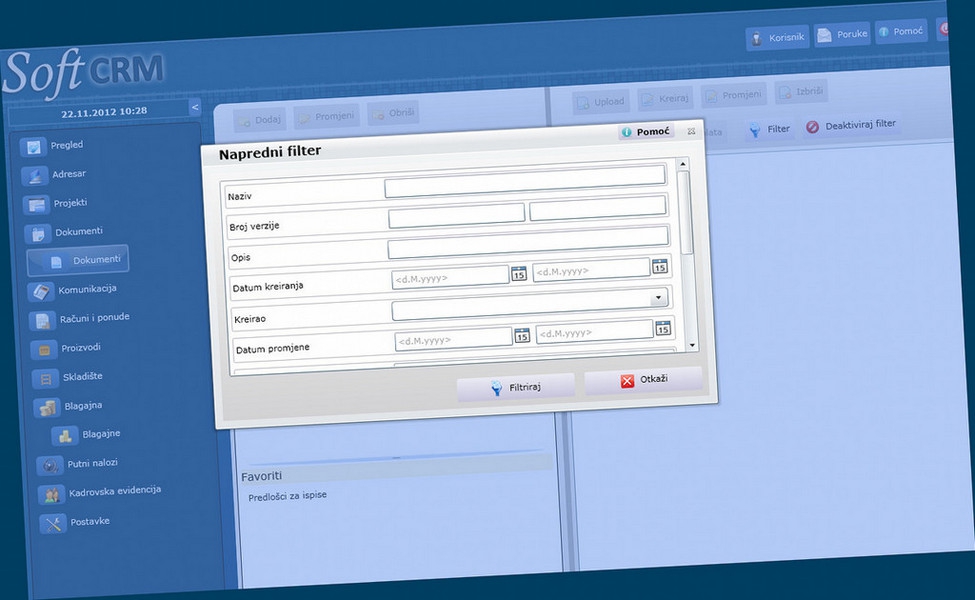Open first calendar picker for Datum promjene
The width and height of the screenshot is (975, 600).
(522, 336)
